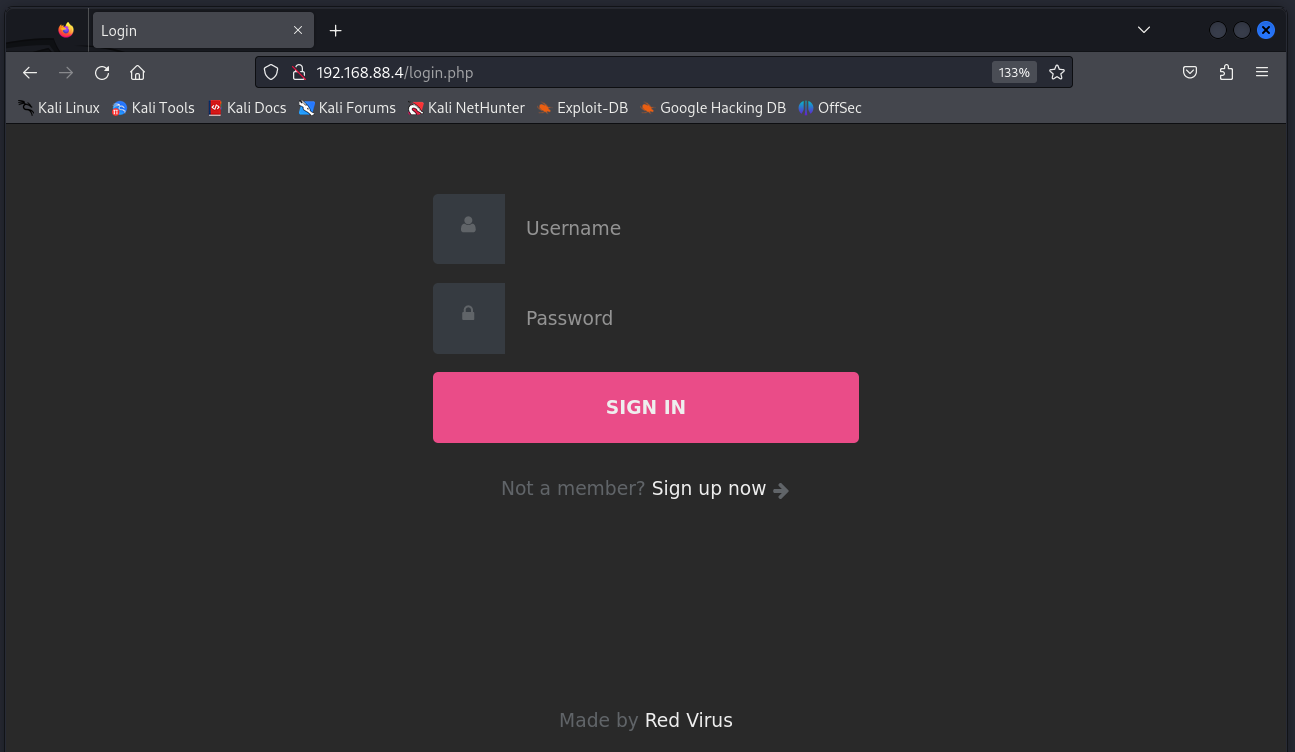Click the browser back arrow button
Screen dimensions: 1295x752
pyautogui.click(x=30, y=72)
